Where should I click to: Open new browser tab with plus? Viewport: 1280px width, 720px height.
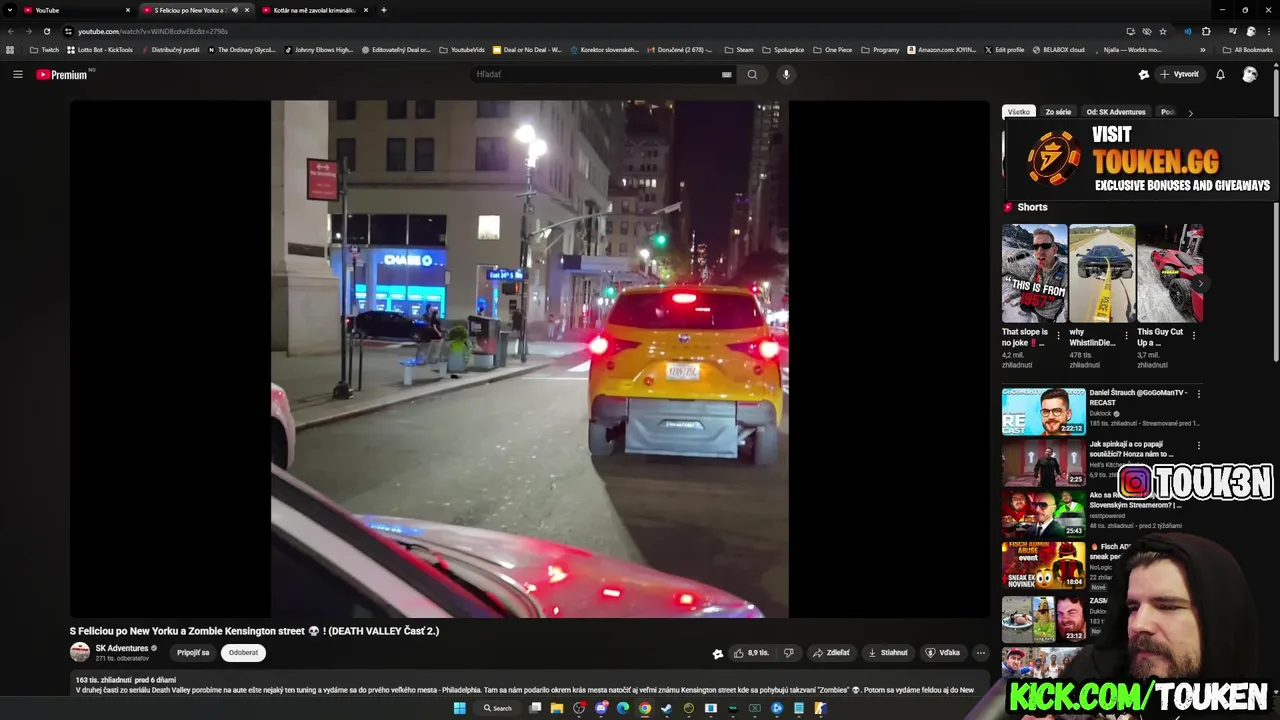tap(383, 10)
